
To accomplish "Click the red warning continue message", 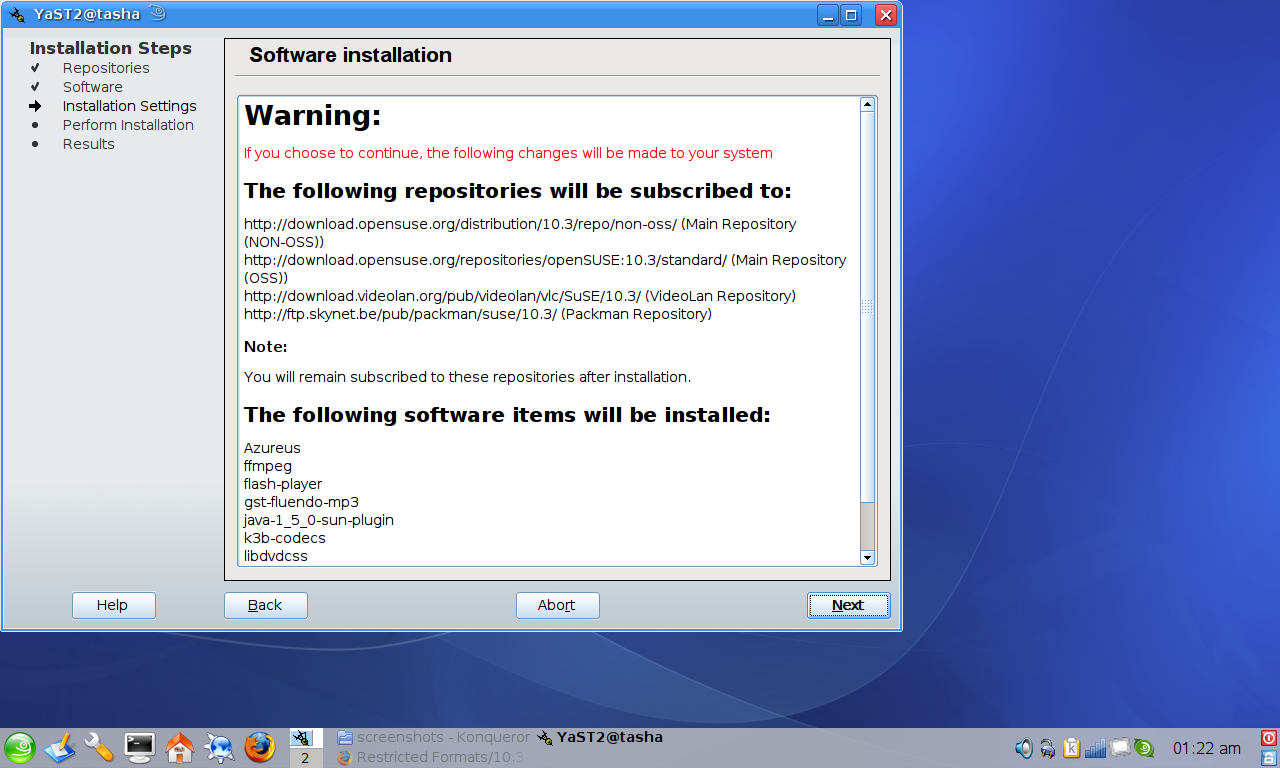I will 508,153.
